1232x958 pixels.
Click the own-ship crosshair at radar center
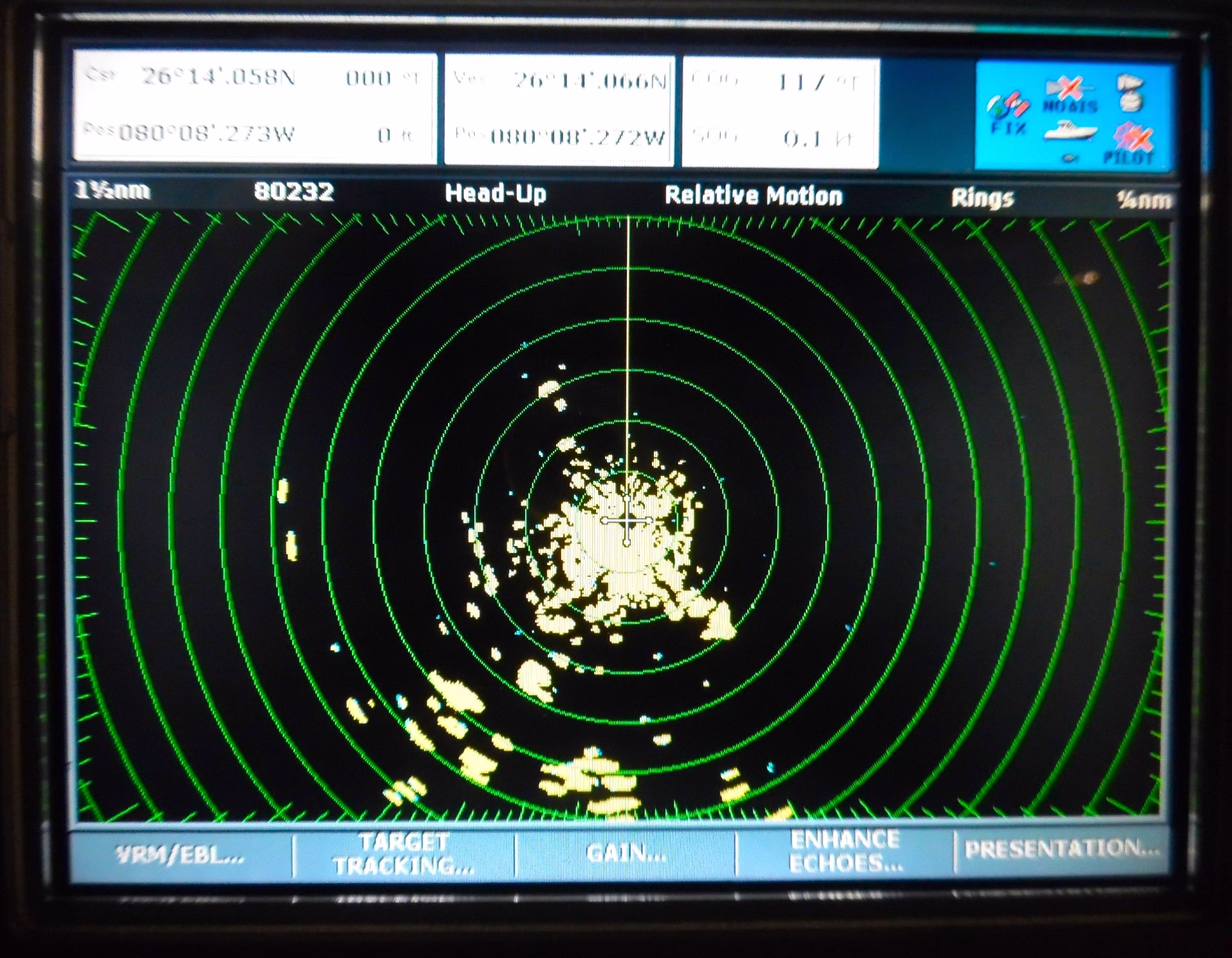point(628,520)
